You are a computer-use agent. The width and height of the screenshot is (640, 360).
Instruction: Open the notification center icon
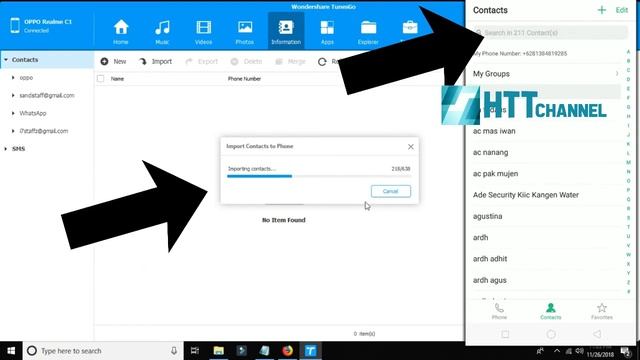[x=625, y=351]
